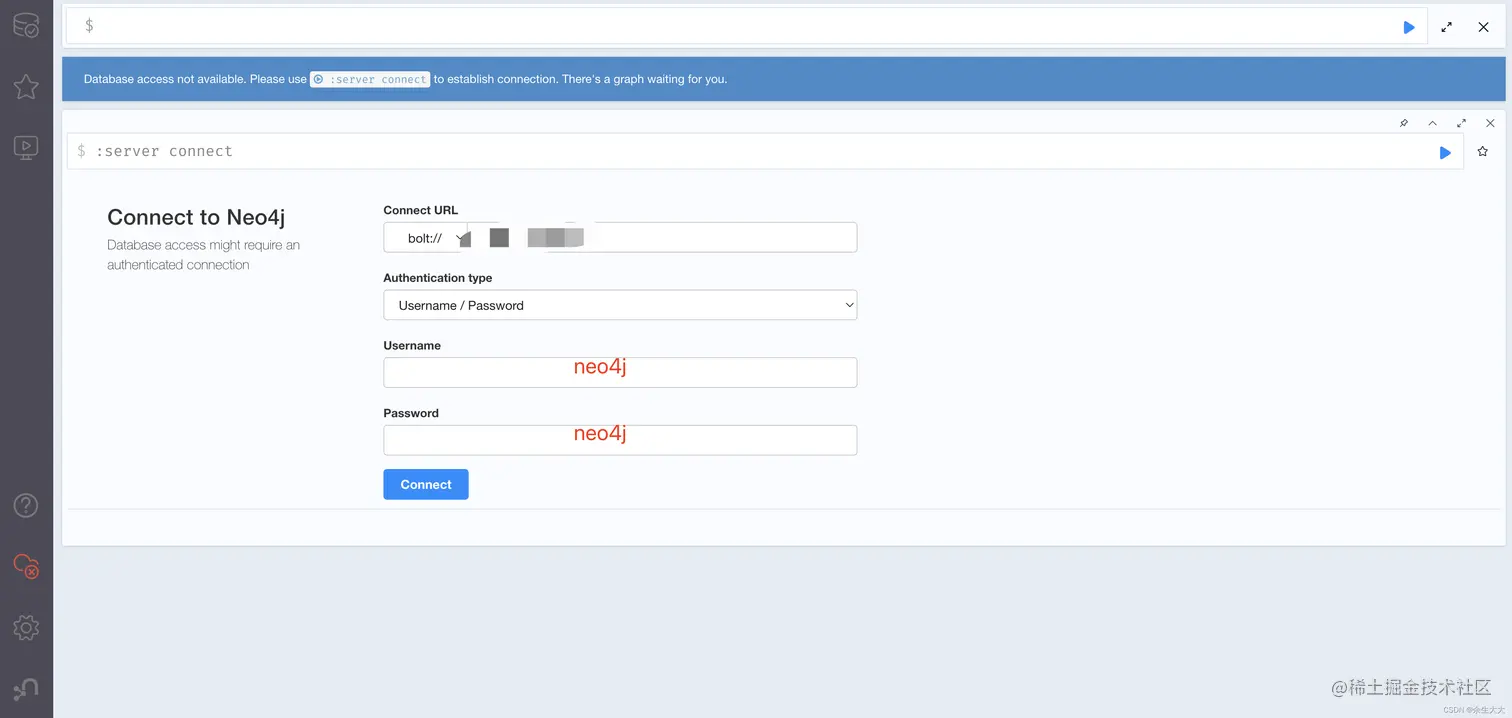Save :server connect as favorite
Viewport: 1512px width, 718px height.
[x=1483, y=152]
